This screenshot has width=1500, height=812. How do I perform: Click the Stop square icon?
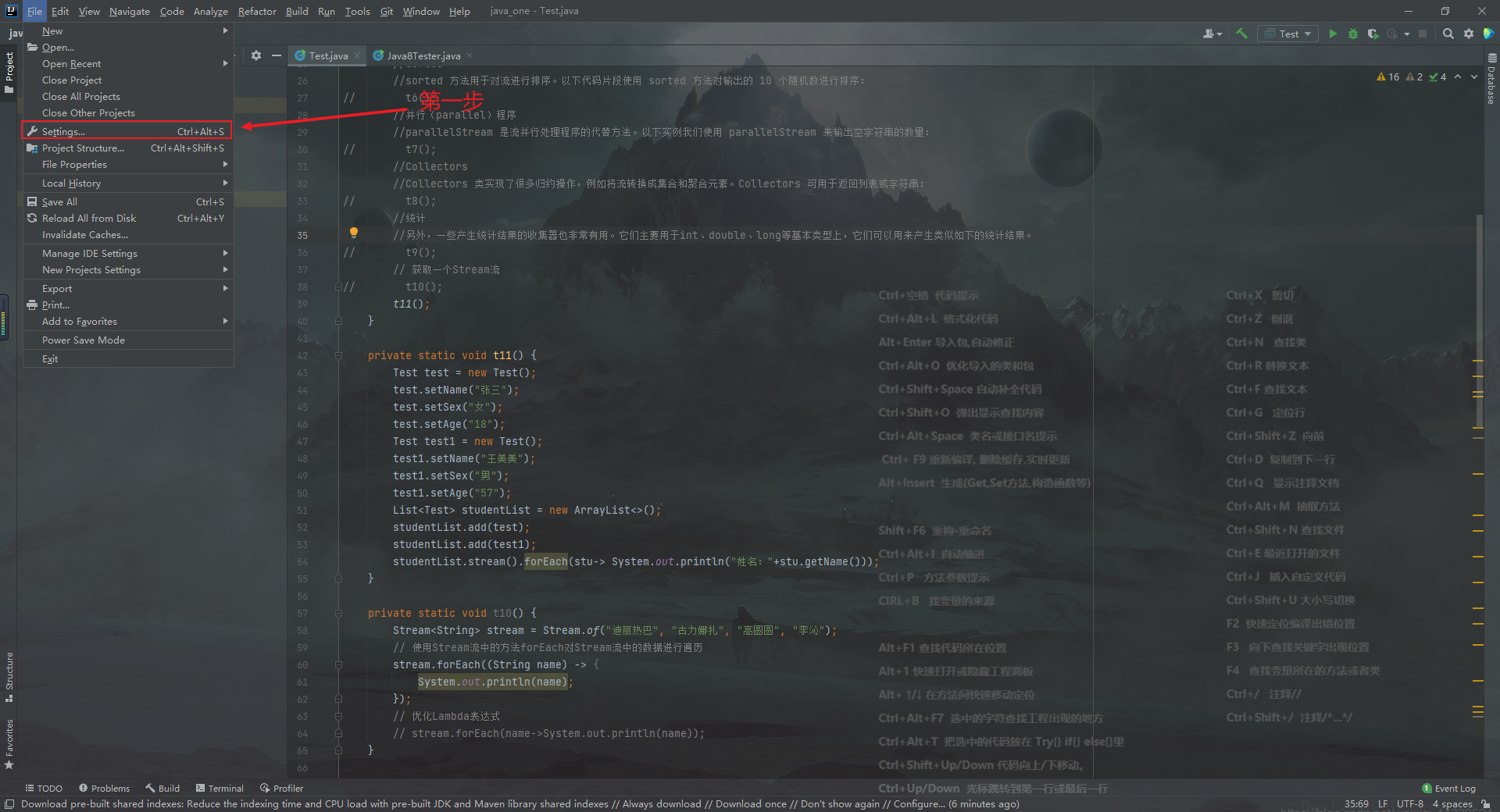[x=1423, y=34]
